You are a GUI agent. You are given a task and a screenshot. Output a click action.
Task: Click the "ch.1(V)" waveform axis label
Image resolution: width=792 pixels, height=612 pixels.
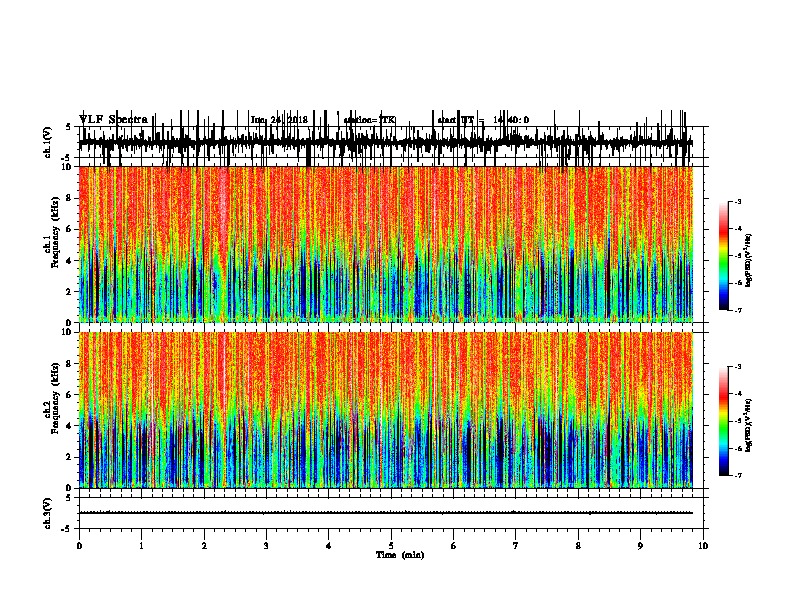[x=47, y=142]
